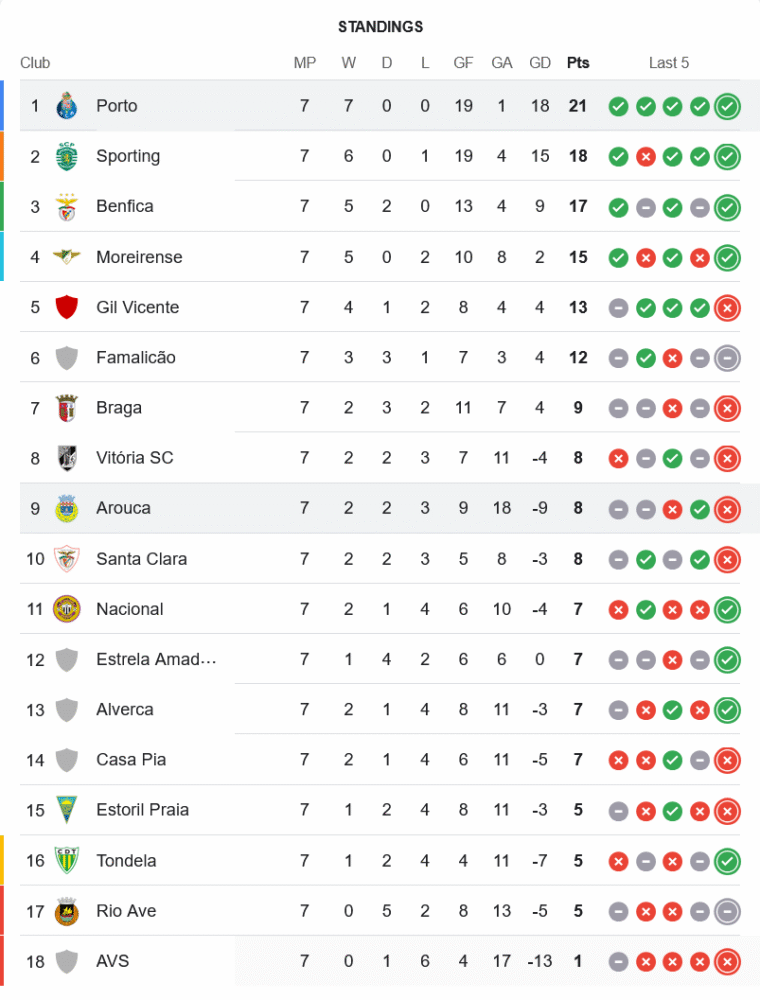
Task: Click the Braga club crest icon
Action: click(67, 408)
